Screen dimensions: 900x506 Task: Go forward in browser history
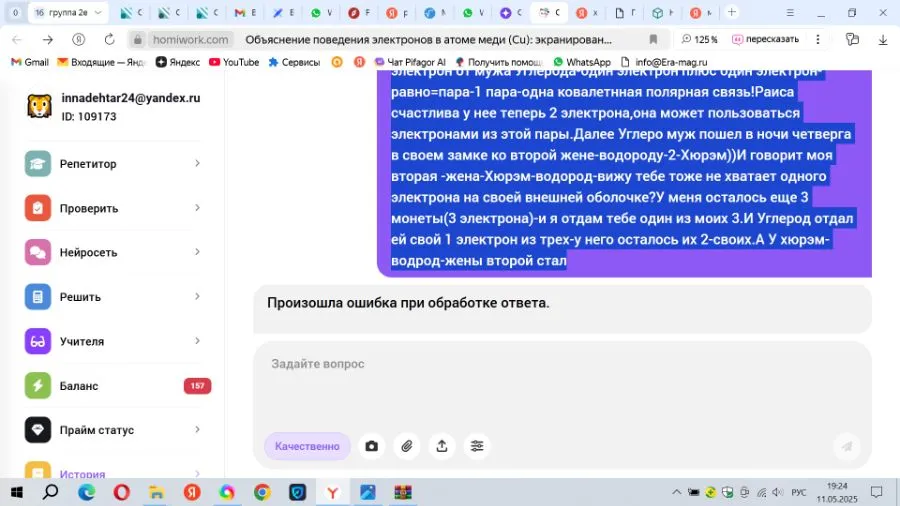[x=48, y=39]
